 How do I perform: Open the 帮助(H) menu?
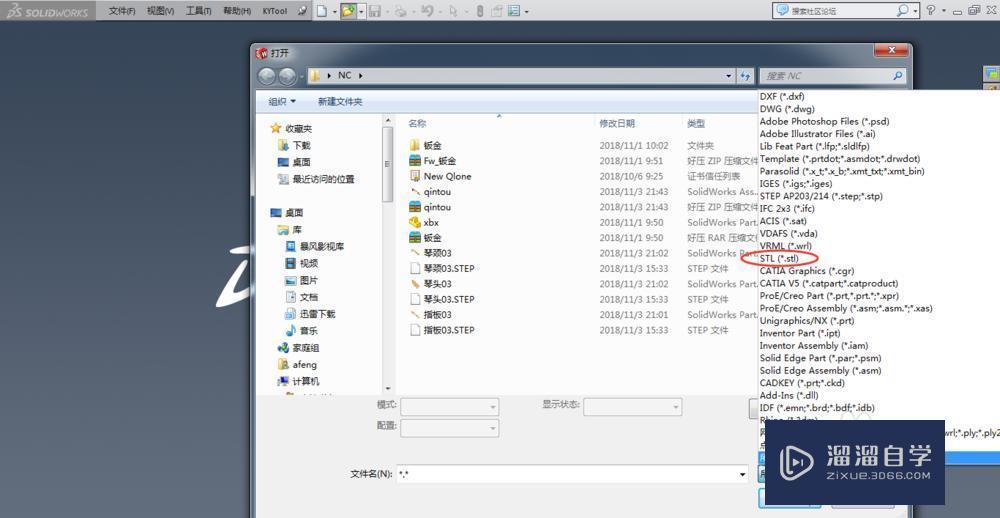237,11
